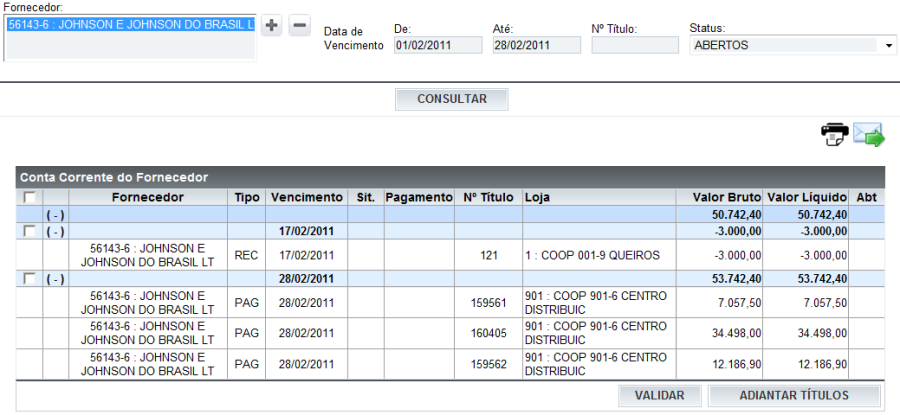Click the Valor Bruto column header
The image size is (900, 415).
point(719,197)
